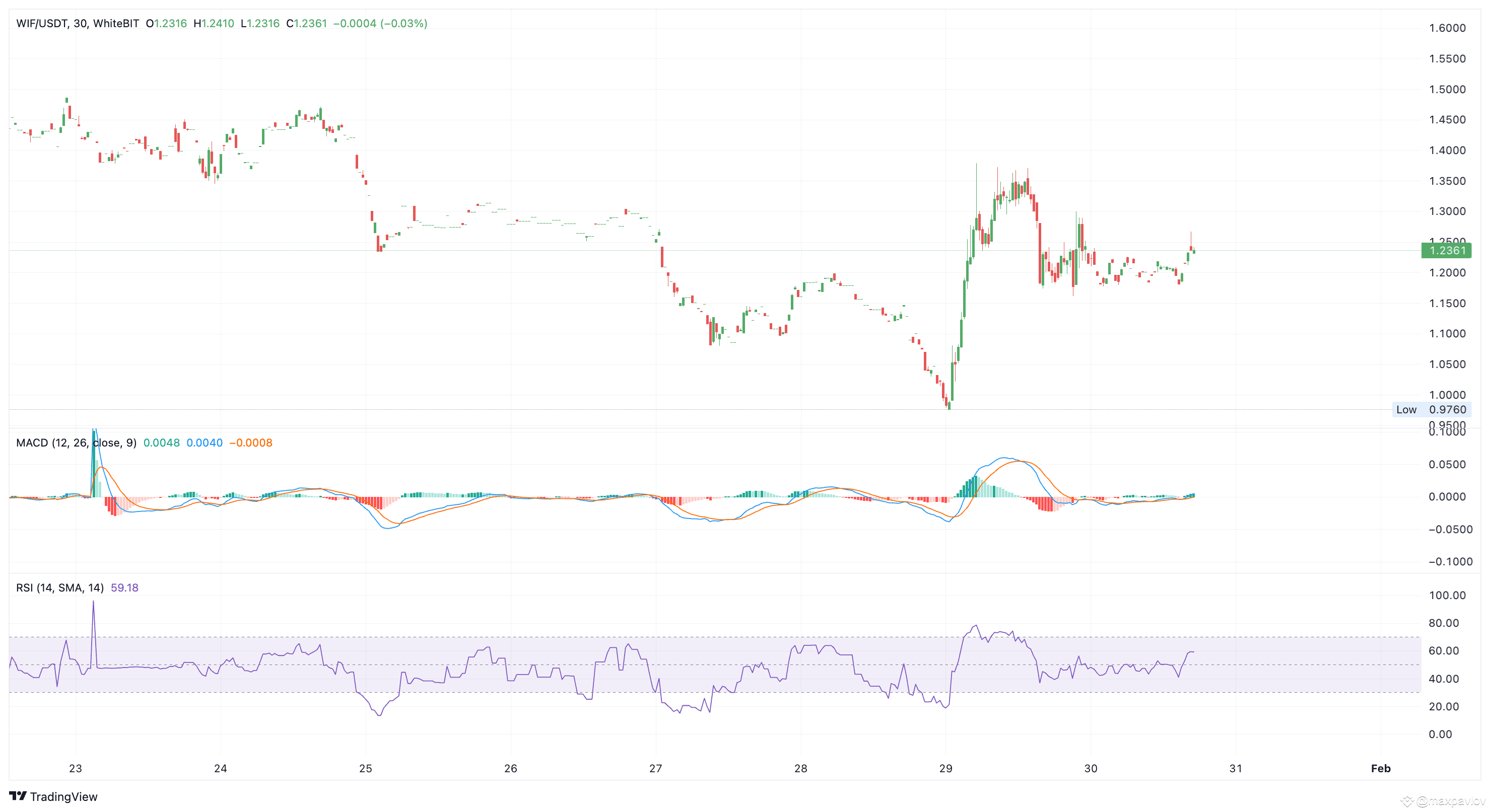Click the MACD signal value −0.0008
This screenshot has height=812, width=1490.
251,442
